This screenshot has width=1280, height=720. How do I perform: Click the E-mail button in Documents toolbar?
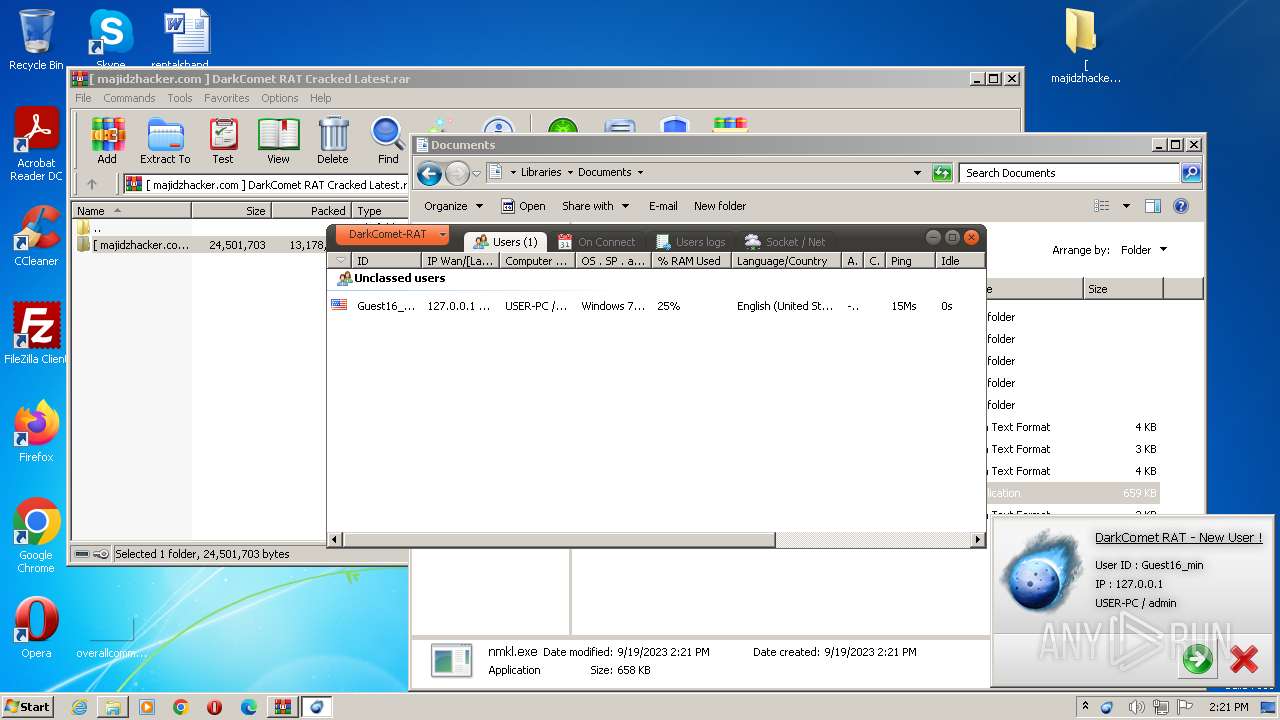663,206
